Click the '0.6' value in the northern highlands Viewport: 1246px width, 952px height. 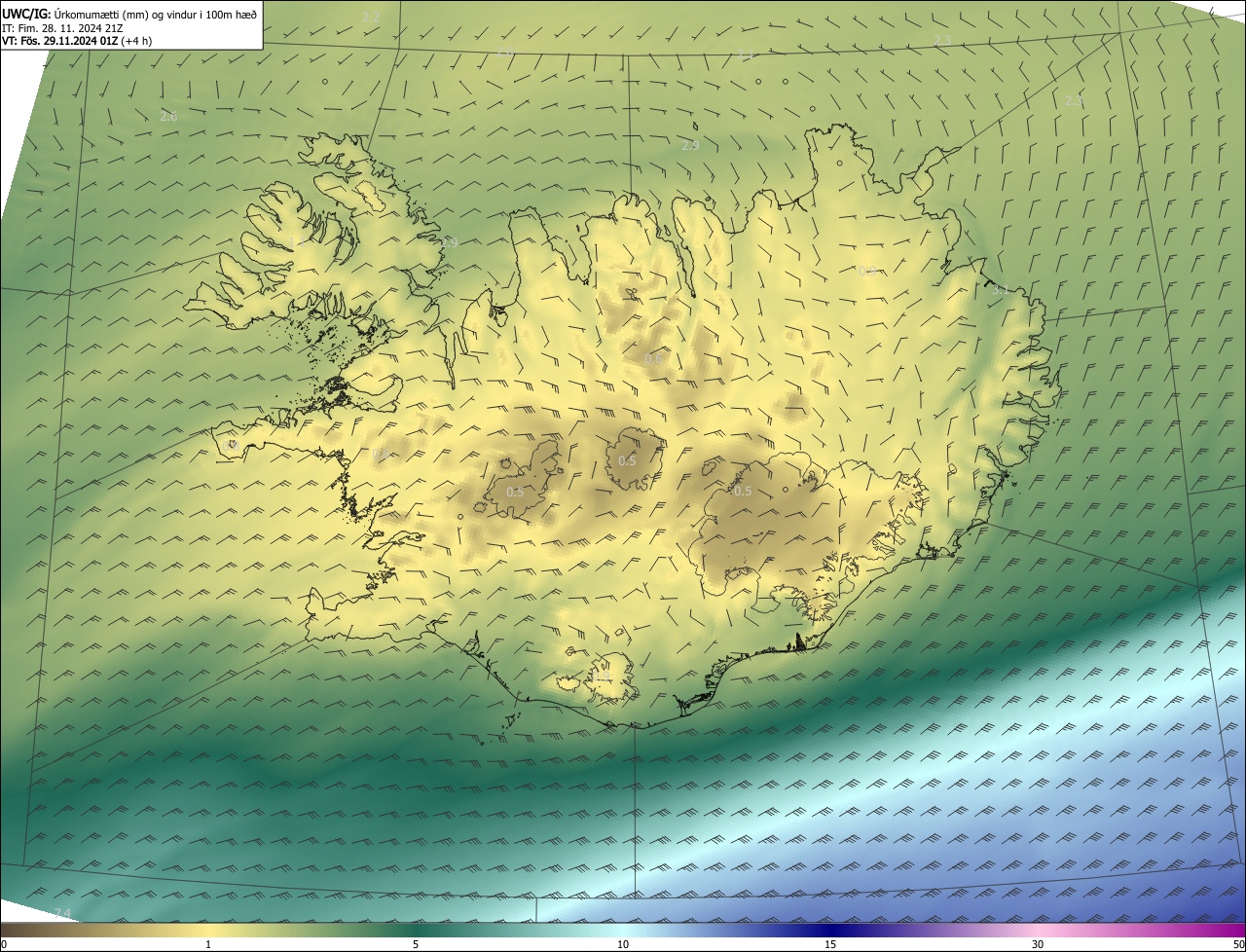653,359
